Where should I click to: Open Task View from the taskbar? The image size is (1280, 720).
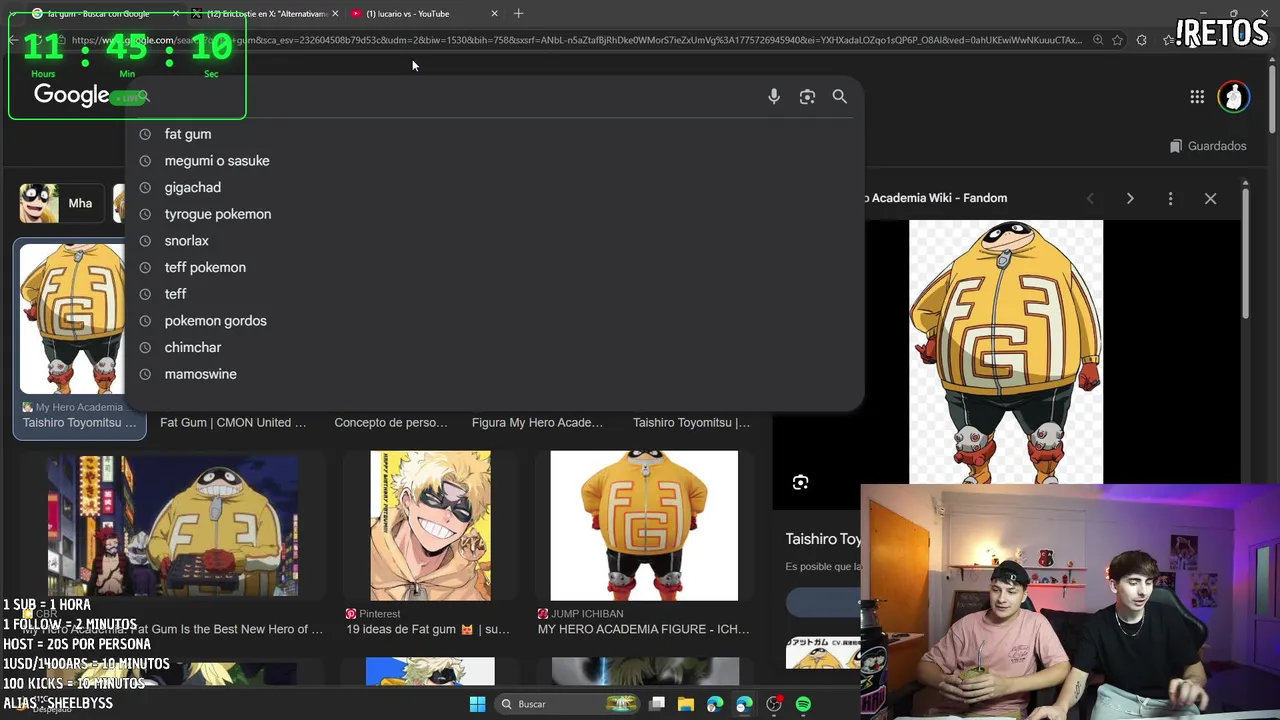657,704
